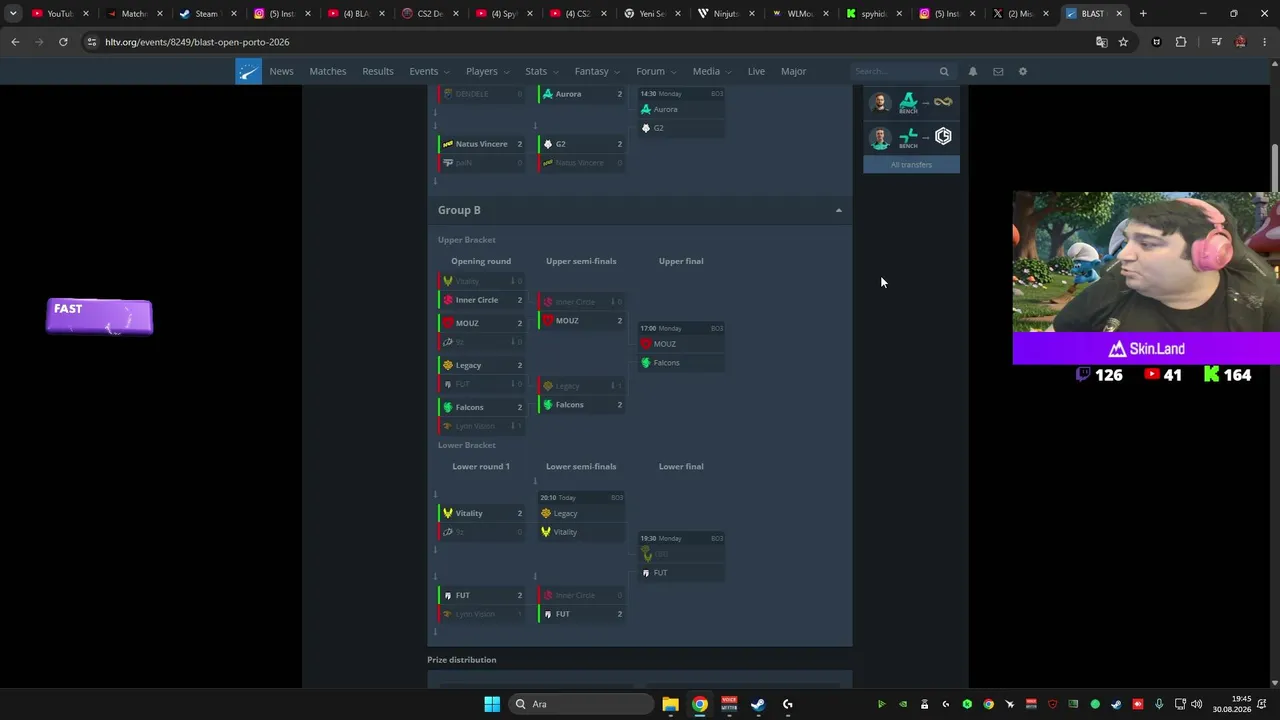The width and height of the screenshot is (1280, 720).
Task: Click the FAST overlay button
Action: pos(99,316)
